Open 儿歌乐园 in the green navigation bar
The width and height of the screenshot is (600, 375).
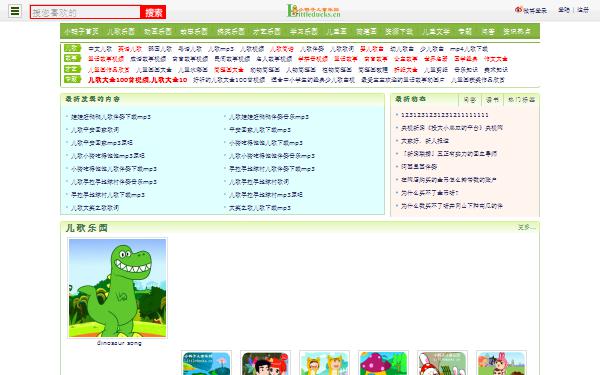point(121,31)
